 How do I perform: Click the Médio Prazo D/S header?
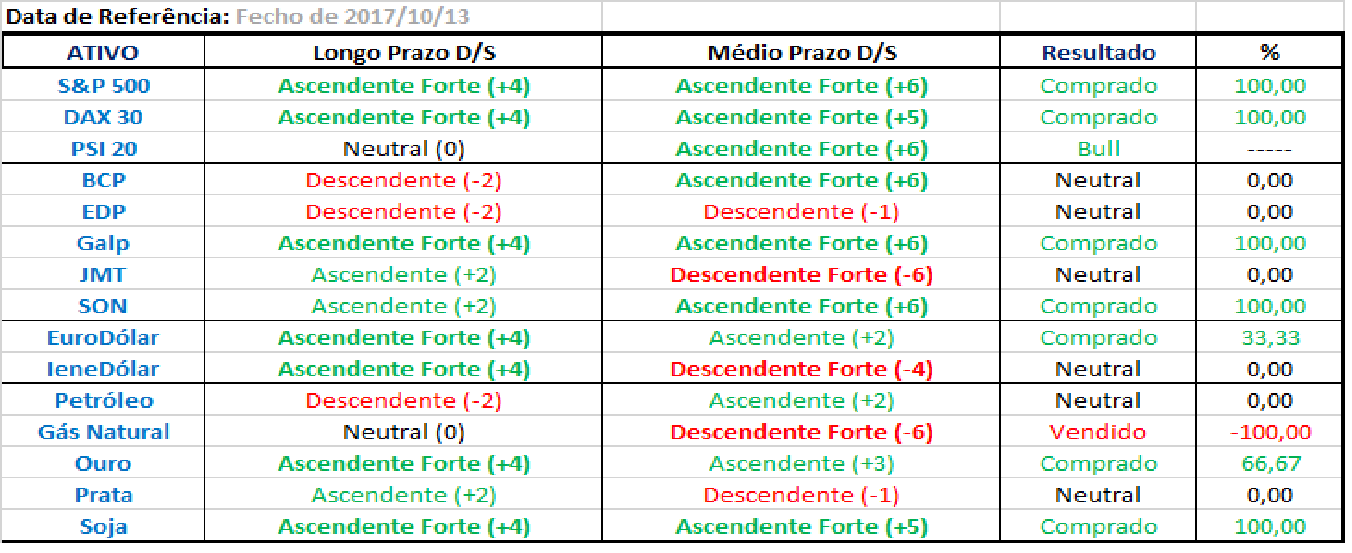[x=801, y=53]
